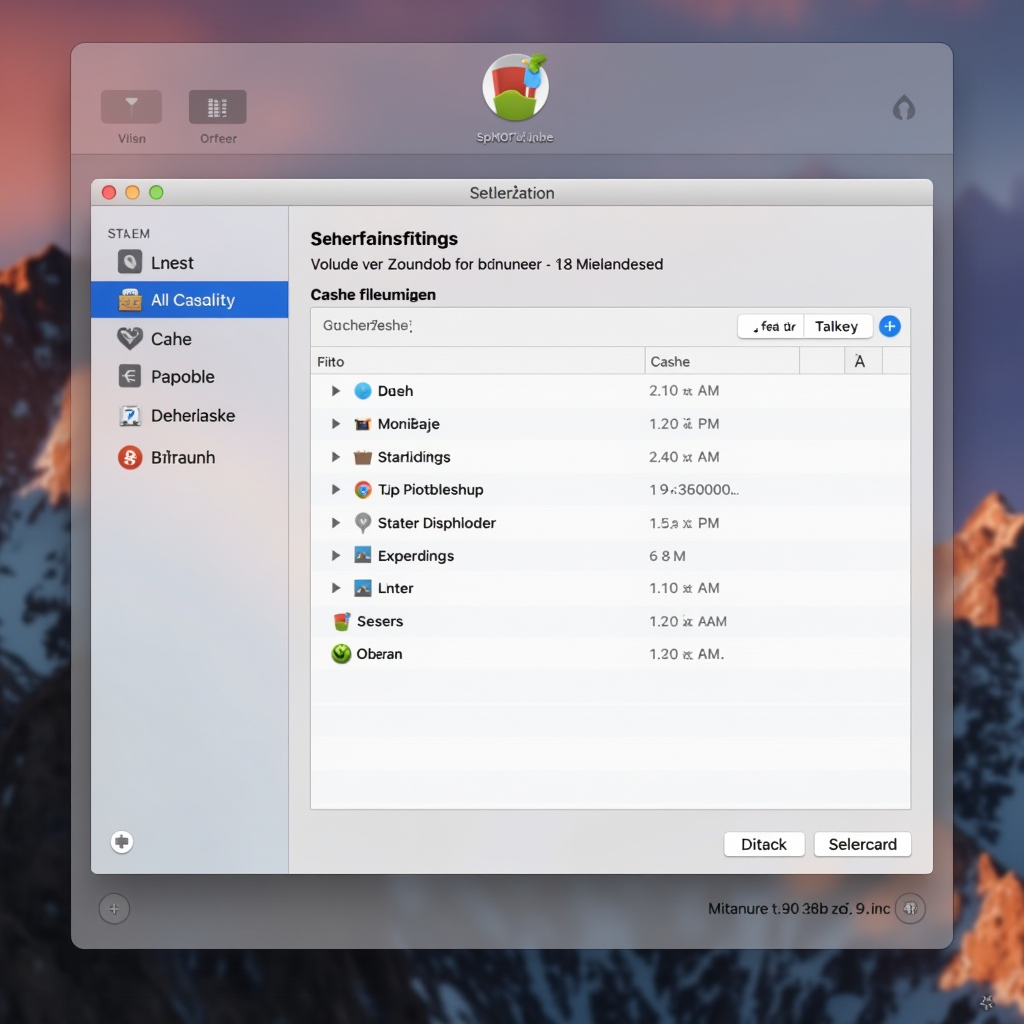Click the house icon at top right
The image size is (1024, 1024).
[904, 108]
